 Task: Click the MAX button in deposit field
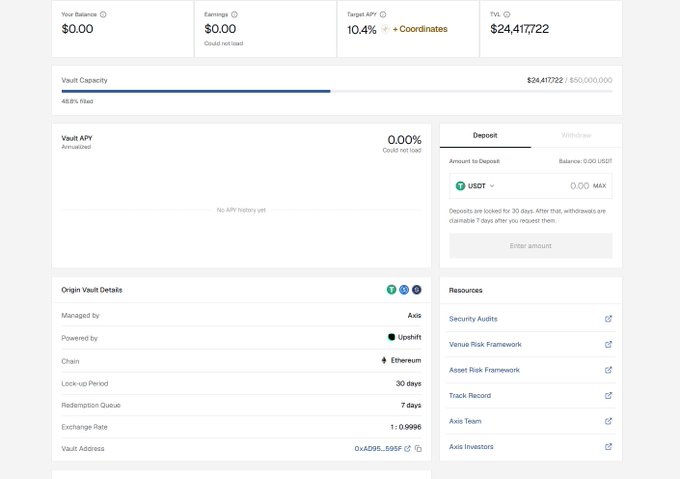click(599, 186)
